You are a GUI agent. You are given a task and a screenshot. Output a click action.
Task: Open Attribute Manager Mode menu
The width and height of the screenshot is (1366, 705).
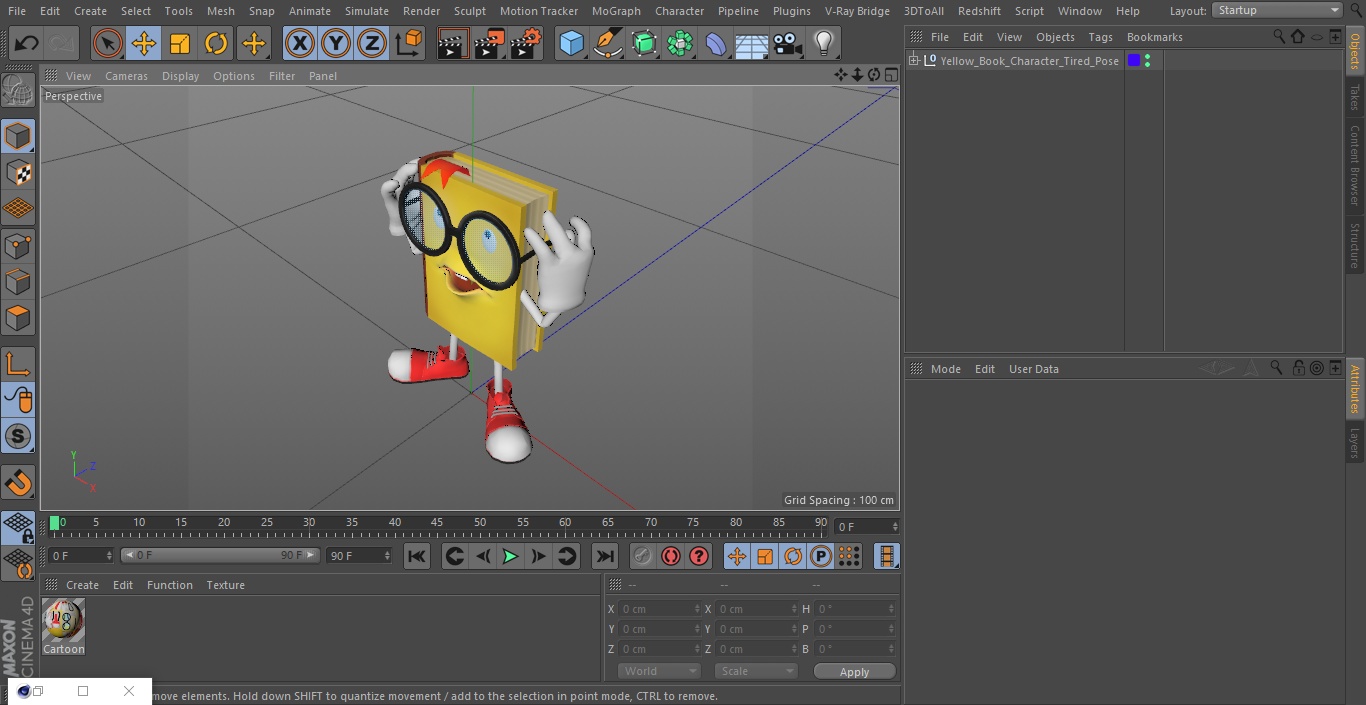click(945, 369)
